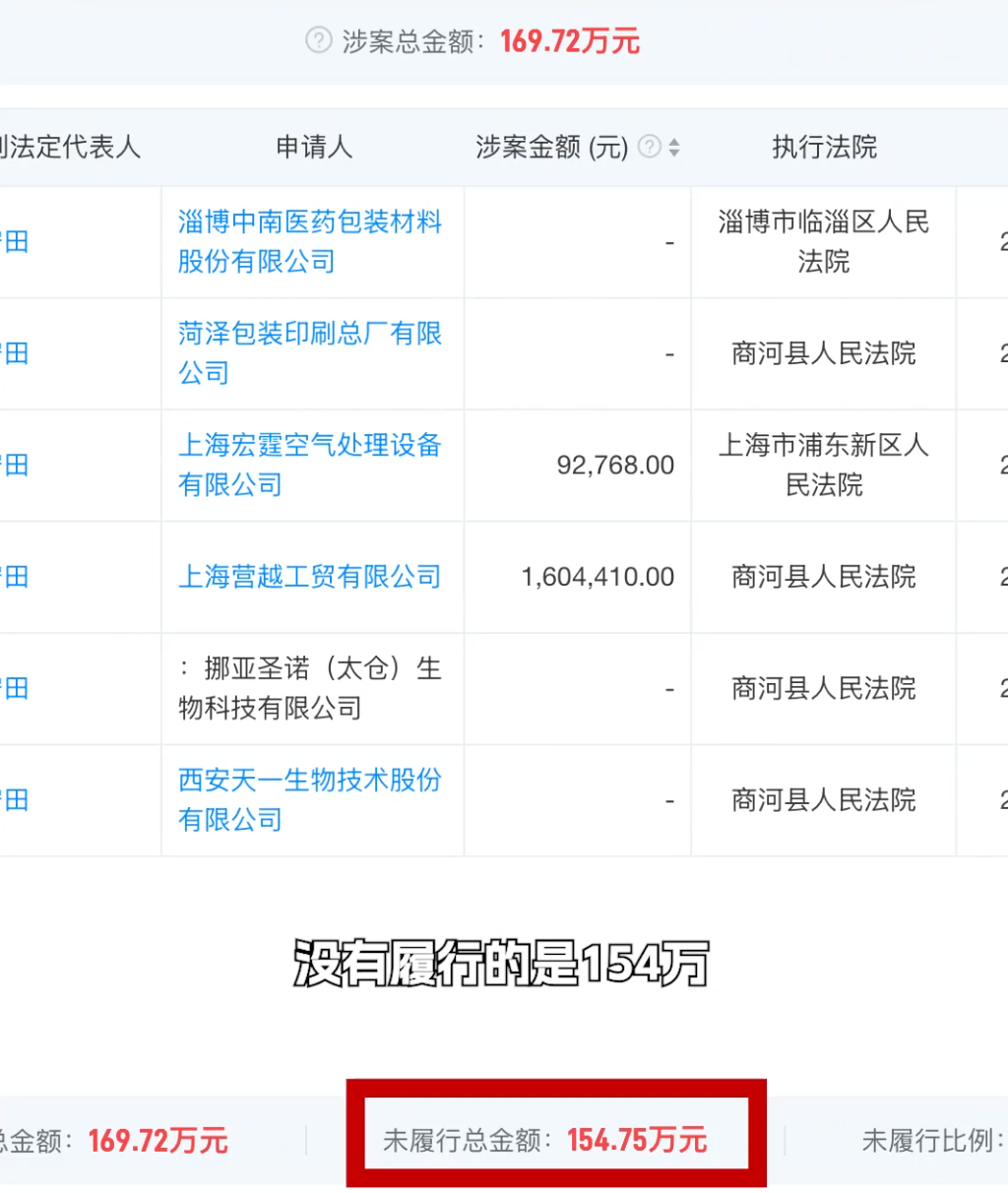The width and height of the screenshot is (1008, 1193).
Task: Open 淄博中南医药包装材料股份有限公司 applicant link
Action: pos(309,241)
